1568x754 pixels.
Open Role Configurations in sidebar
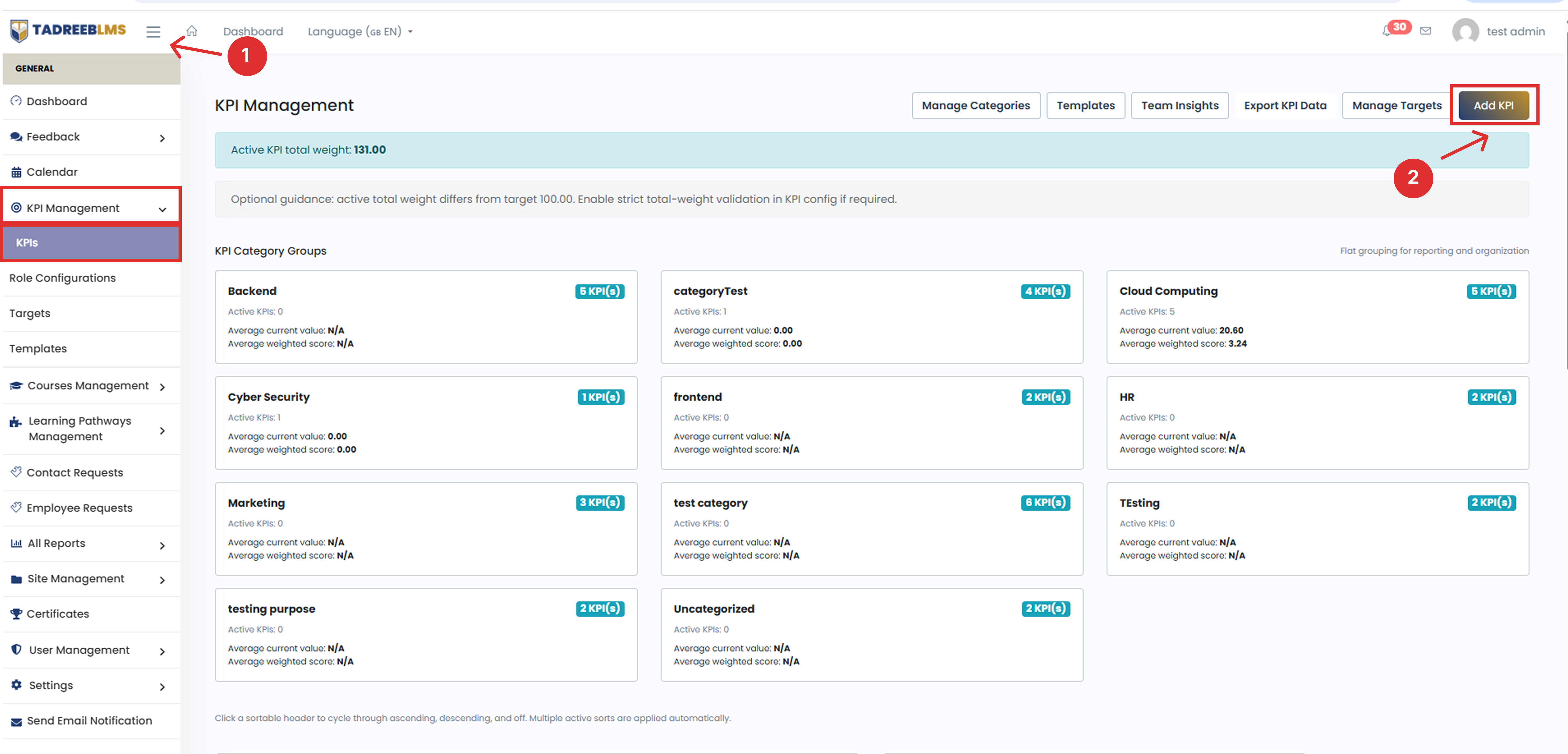click(x=91, y=278)
